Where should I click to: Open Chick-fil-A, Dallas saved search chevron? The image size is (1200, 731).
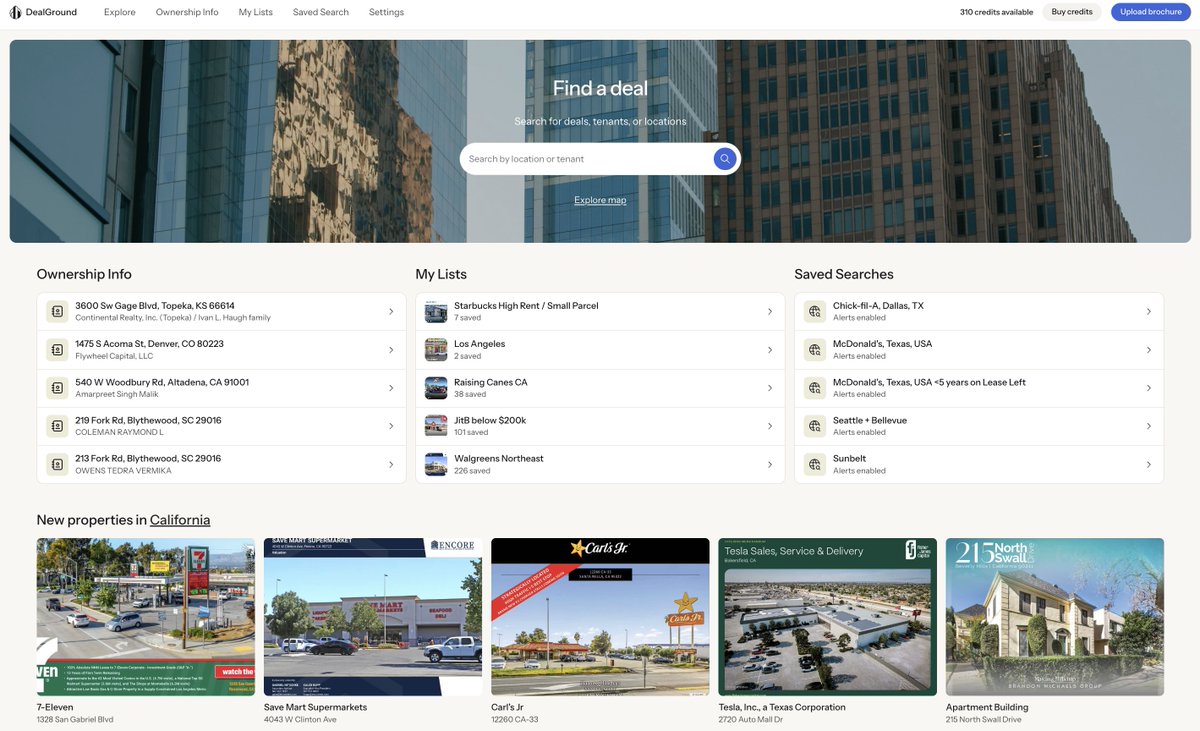[1149, 312]
